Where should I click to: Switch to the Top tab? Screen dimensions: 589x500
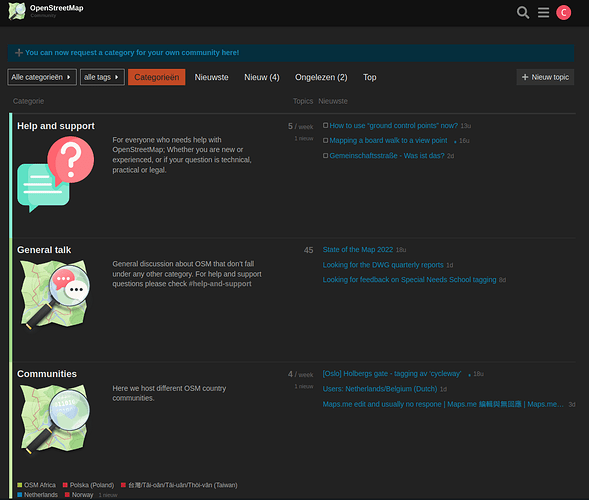[370, 77]
